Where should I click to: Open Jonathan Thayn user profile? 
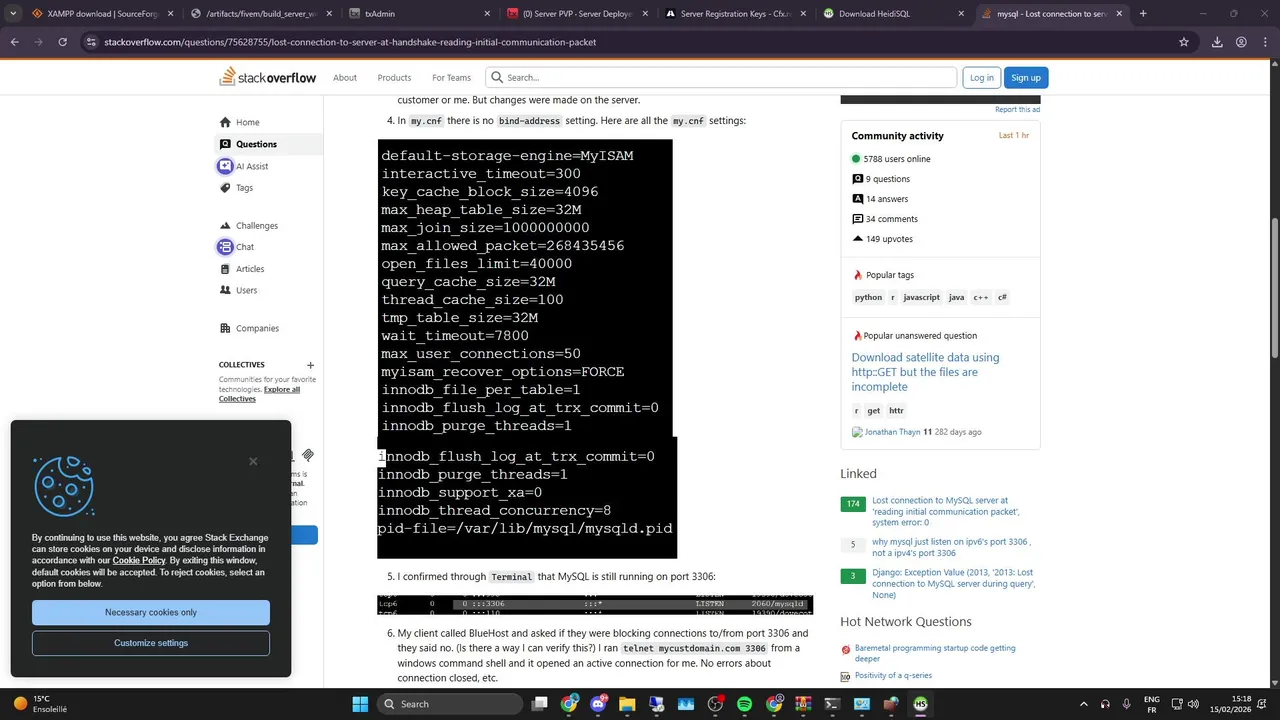[x=892, y=432]
